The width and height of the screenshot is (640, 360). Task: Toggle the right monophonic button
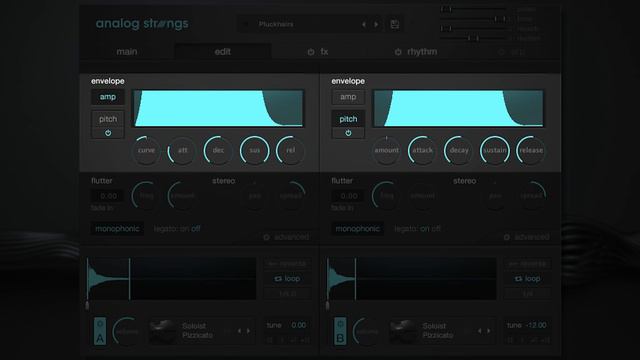click(x=358, y=229)
